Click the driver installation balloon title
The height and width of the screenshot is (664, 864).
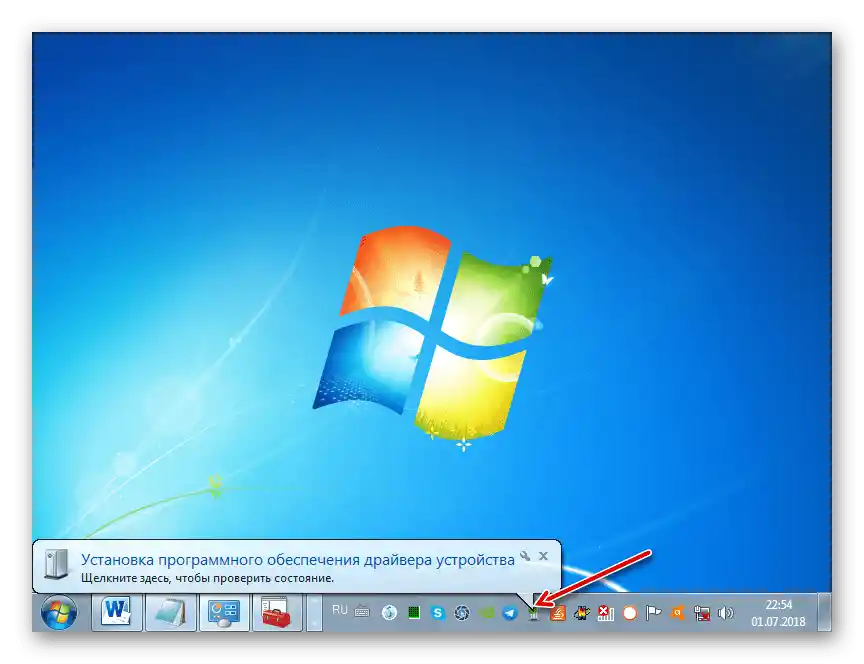(x=298, y=560)
